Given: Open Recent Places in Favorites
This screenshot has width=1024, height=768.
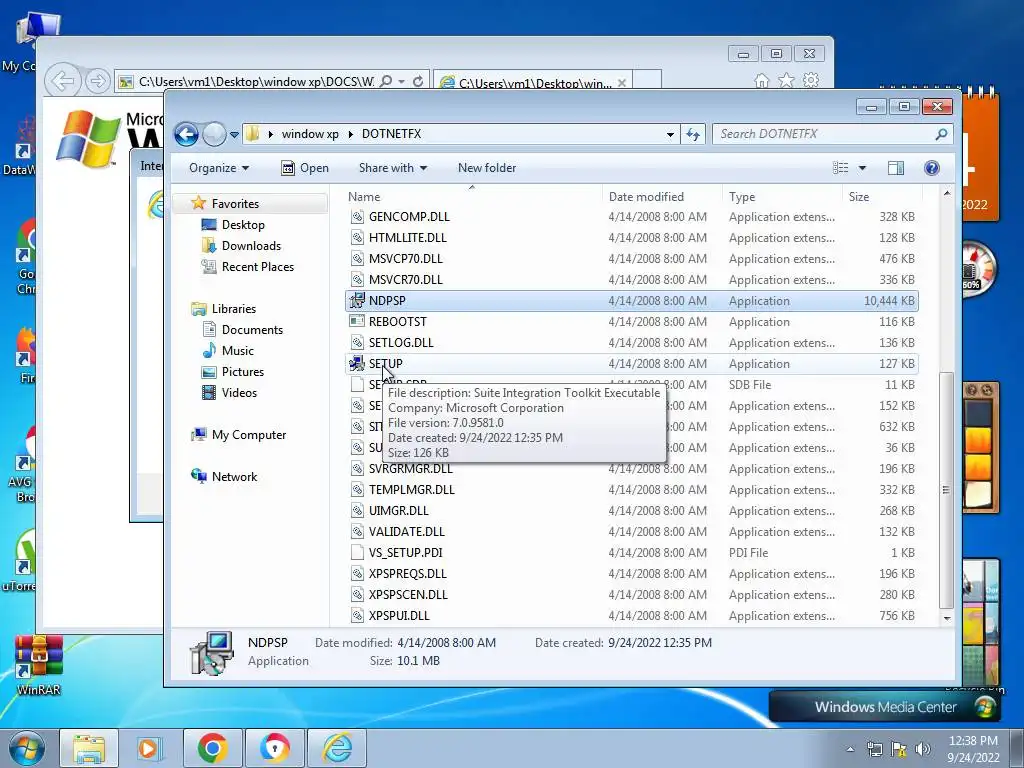Looking at the screenshot, I should pos(257,266).
